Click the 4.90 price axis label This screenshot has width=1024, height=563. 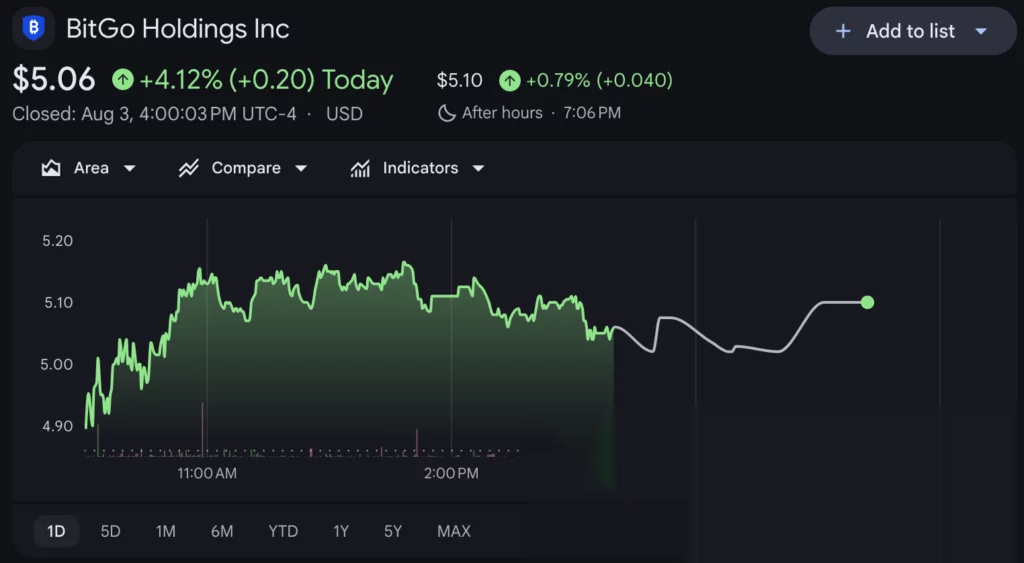coord(57,426)
